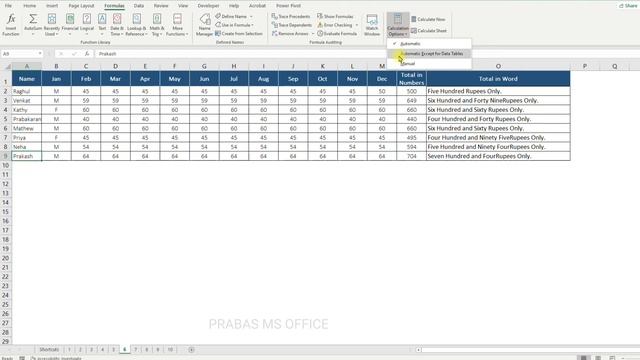Click the name cell Mathew
This screenshot has height=360, width=640.
[x=27, y=128]
